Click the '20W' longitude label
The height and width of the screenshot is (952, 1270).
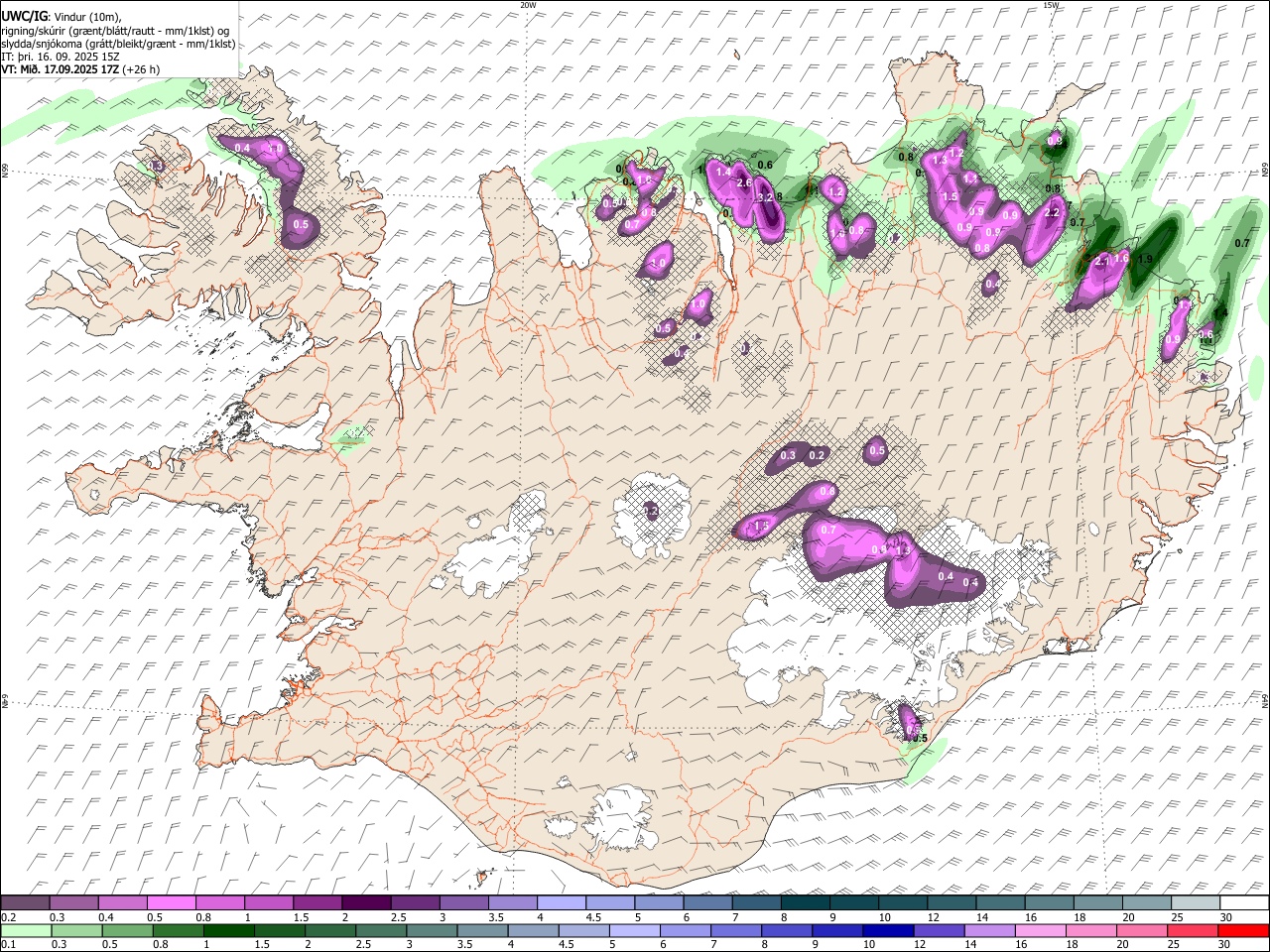tap(528, 5)
